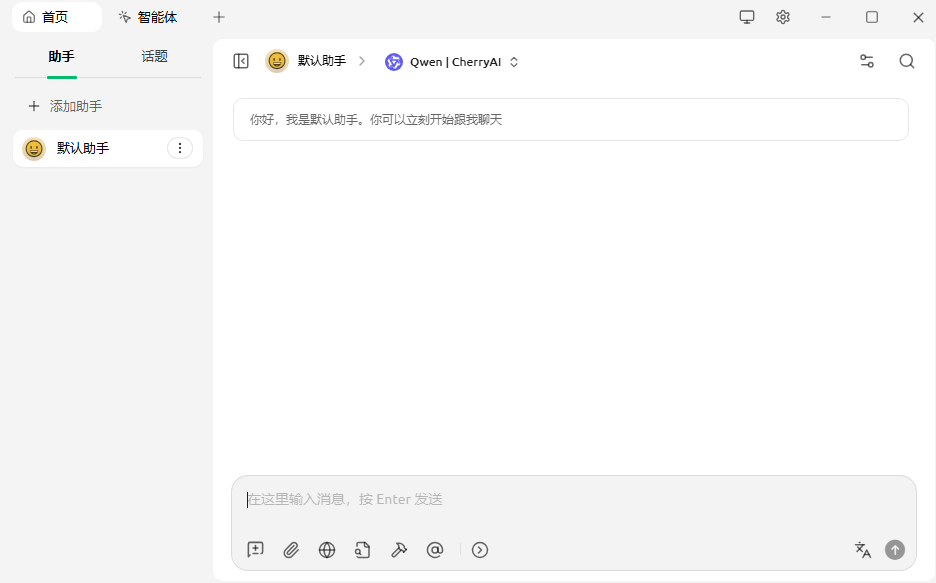The height and width of the screenshot is (583, 936).
Task: Click the Qwen model logo icon
Action: (394, 61)
